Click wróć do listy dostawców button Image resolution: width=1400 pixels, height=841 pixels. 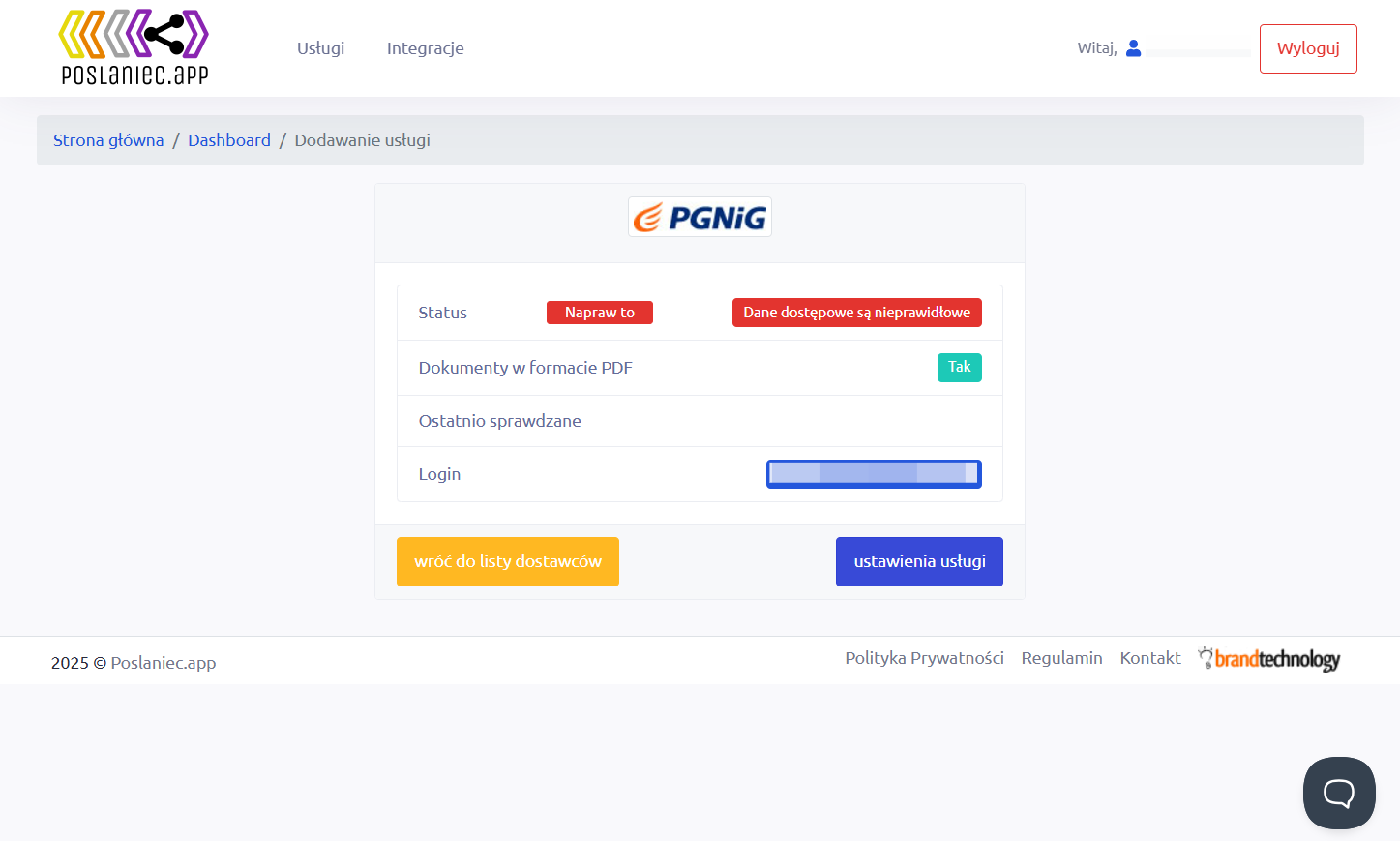coord(508,561)
